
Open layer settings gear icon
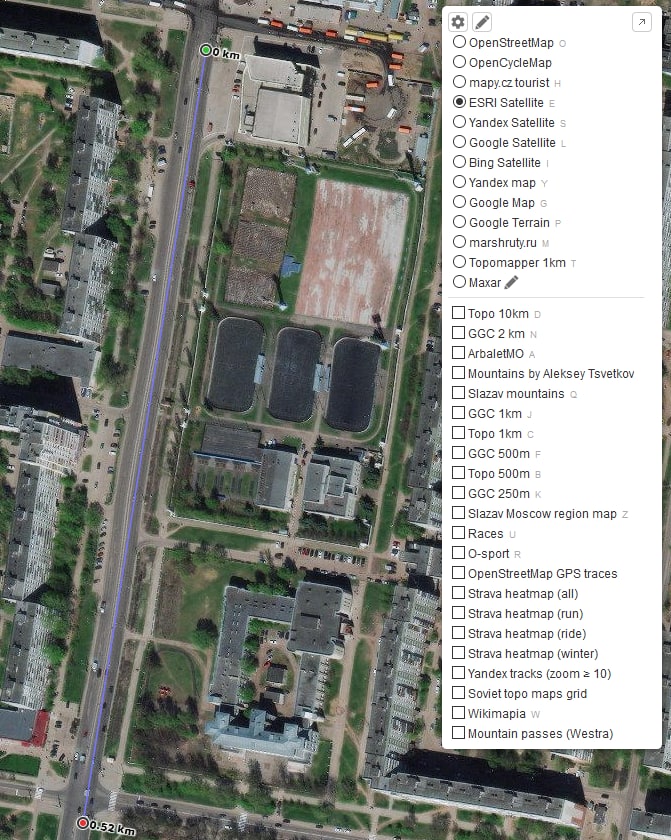pos(458,22)
